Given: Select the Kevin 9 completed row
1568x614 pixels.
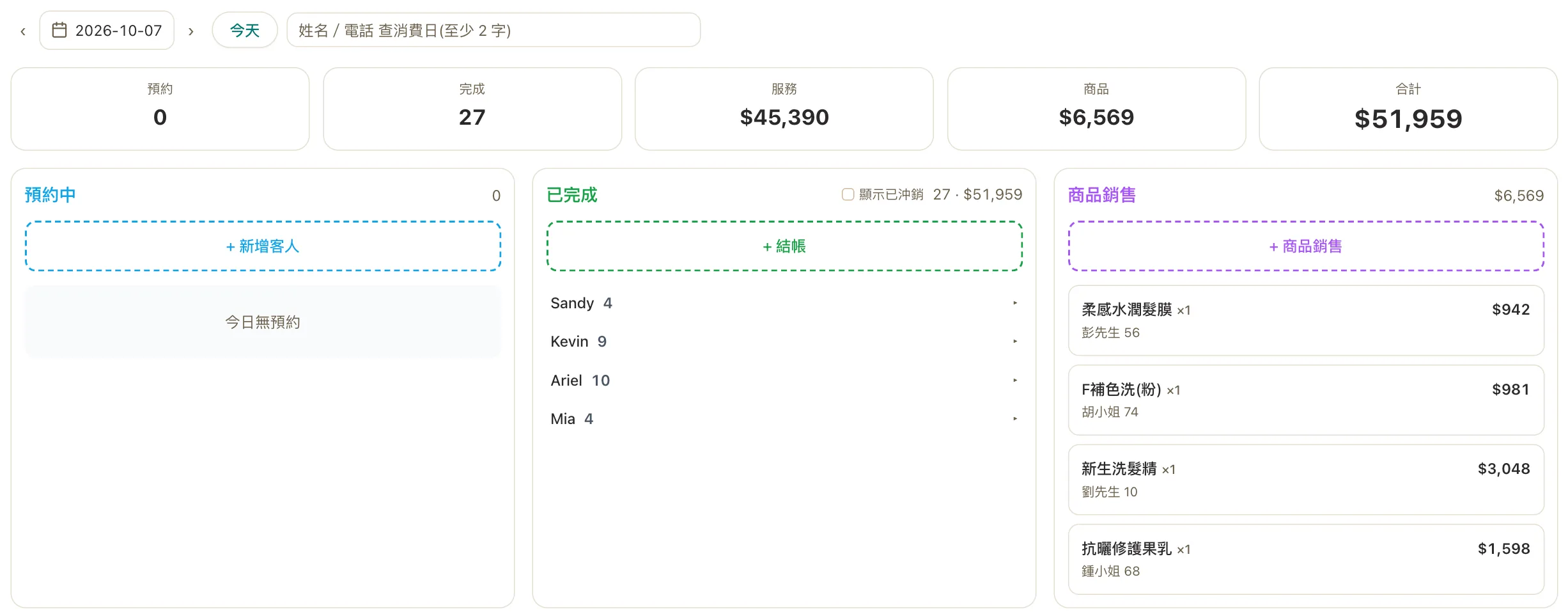Looking at the screenshot, I should (784, 342).
